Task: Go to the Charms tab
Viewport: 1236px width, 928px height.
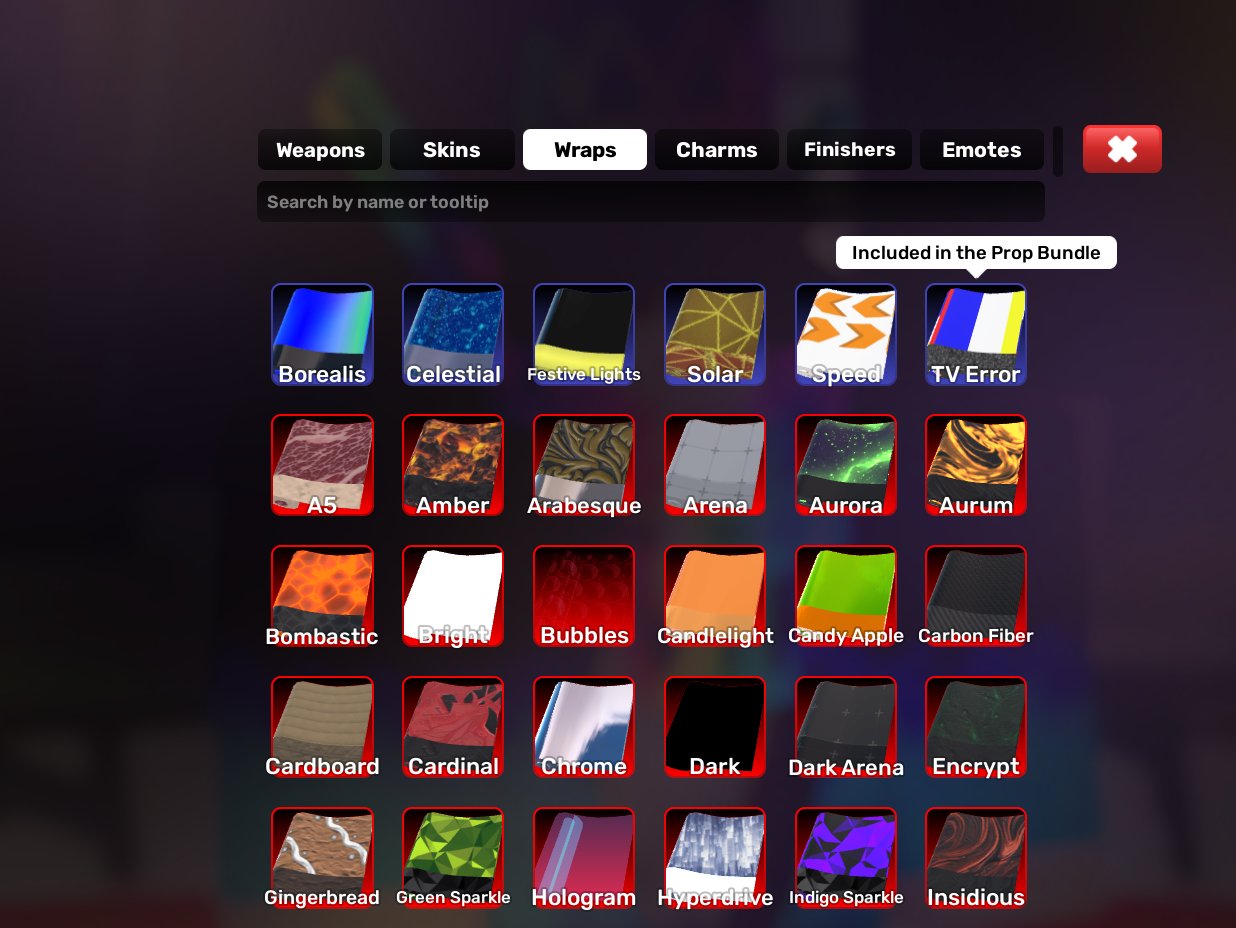Action: [x=717, y=150]
